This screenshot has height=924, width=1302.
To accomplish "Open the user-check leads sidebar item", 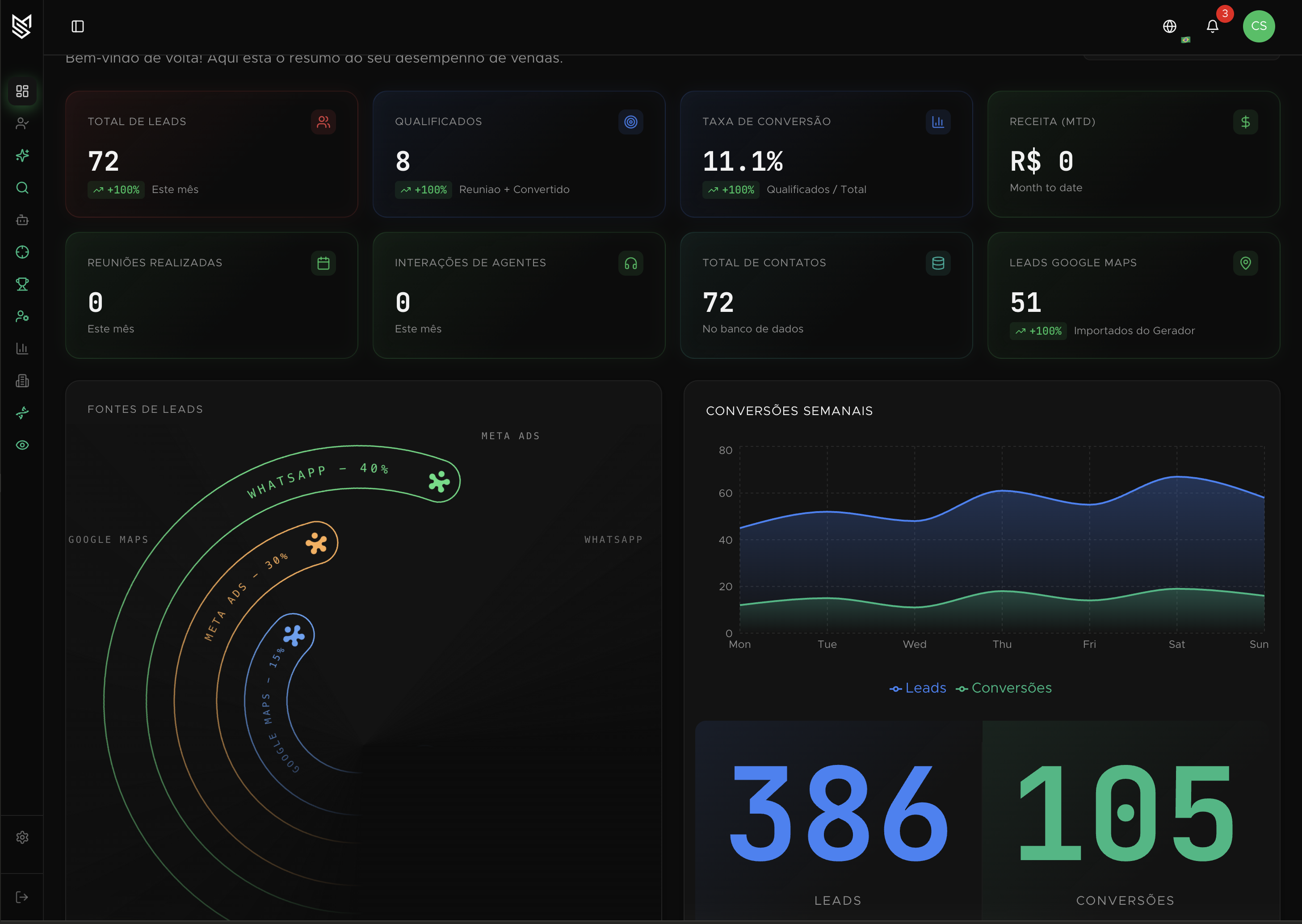I will point(22,123).
